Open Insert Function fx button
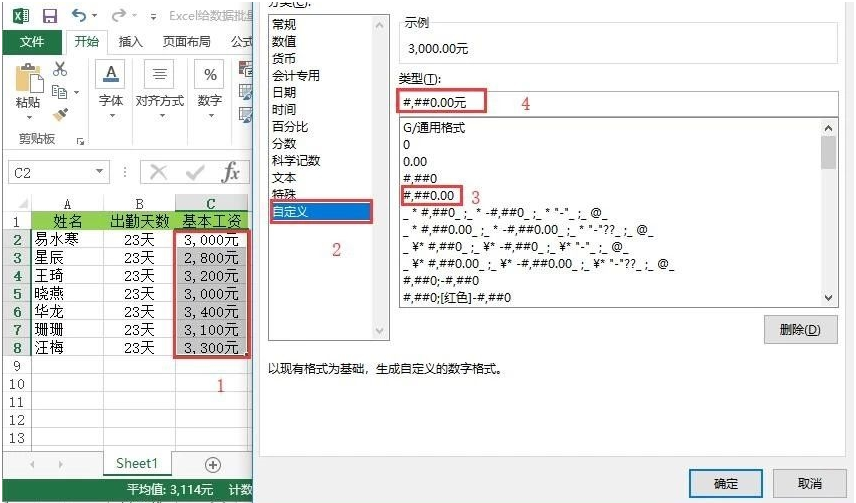Screen dimensions: 856x503 pyautogui.click(x=230, y=173)
